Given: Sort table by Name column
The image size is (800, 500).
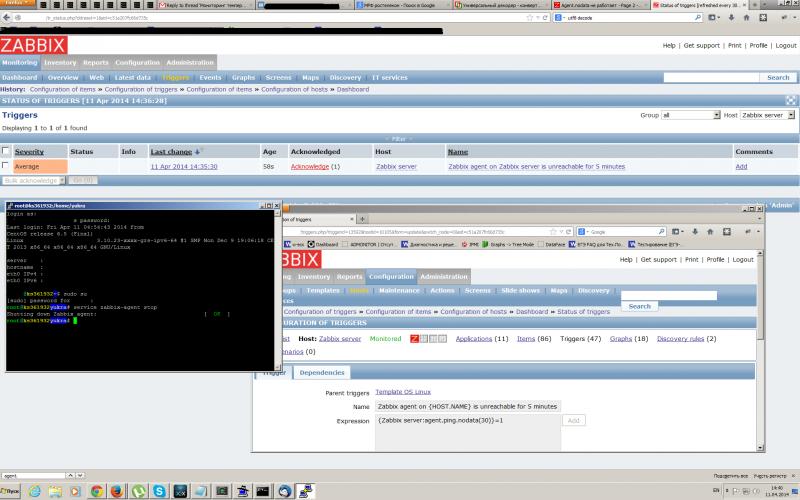Looking at the screenshot, I should click(x=458, y=152).
